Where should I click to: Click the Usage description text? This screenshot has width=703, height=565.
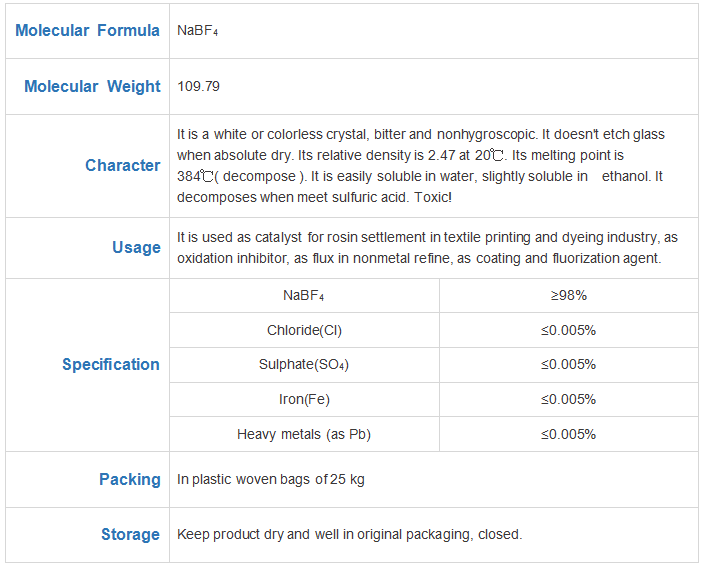427,248
